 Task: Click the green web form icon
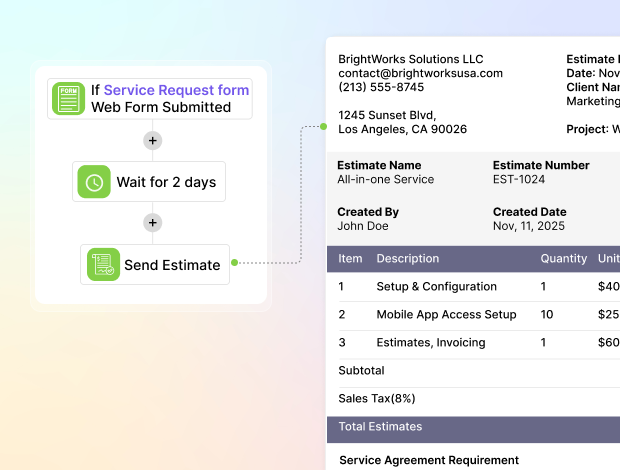pos(68,98)
